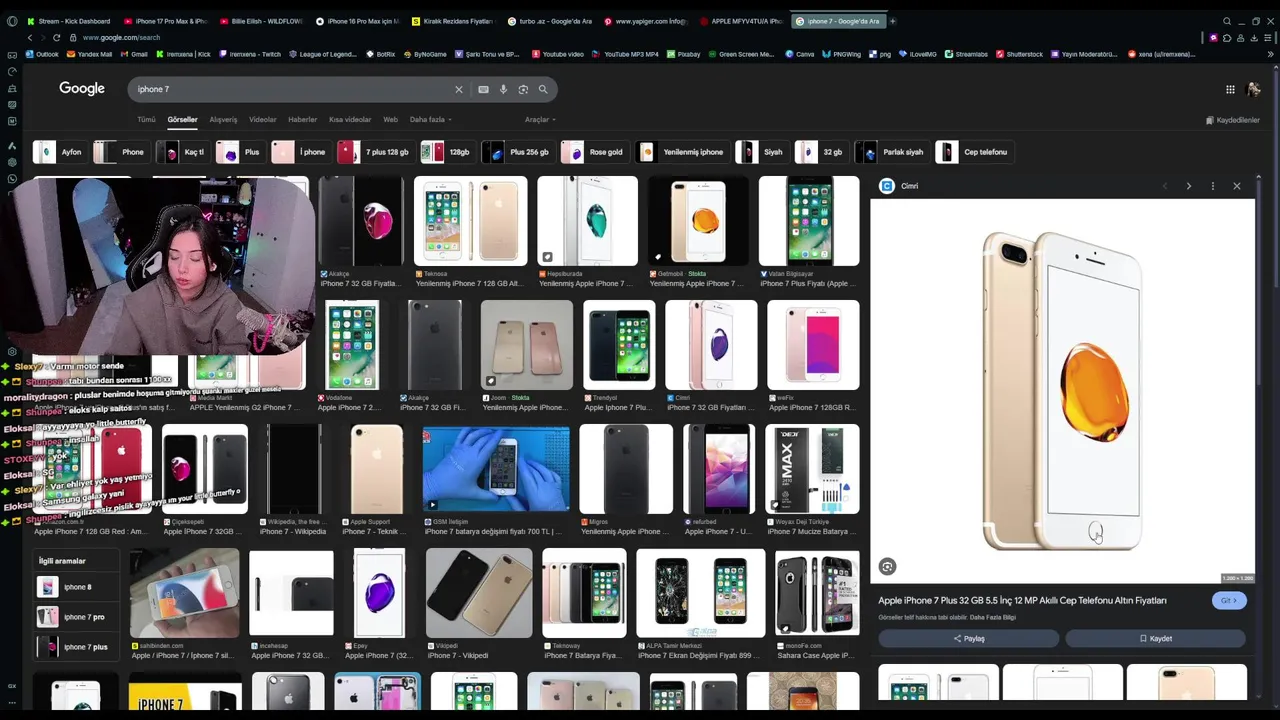
Task: Select the Görseller tab
Action: pos(182,120)
